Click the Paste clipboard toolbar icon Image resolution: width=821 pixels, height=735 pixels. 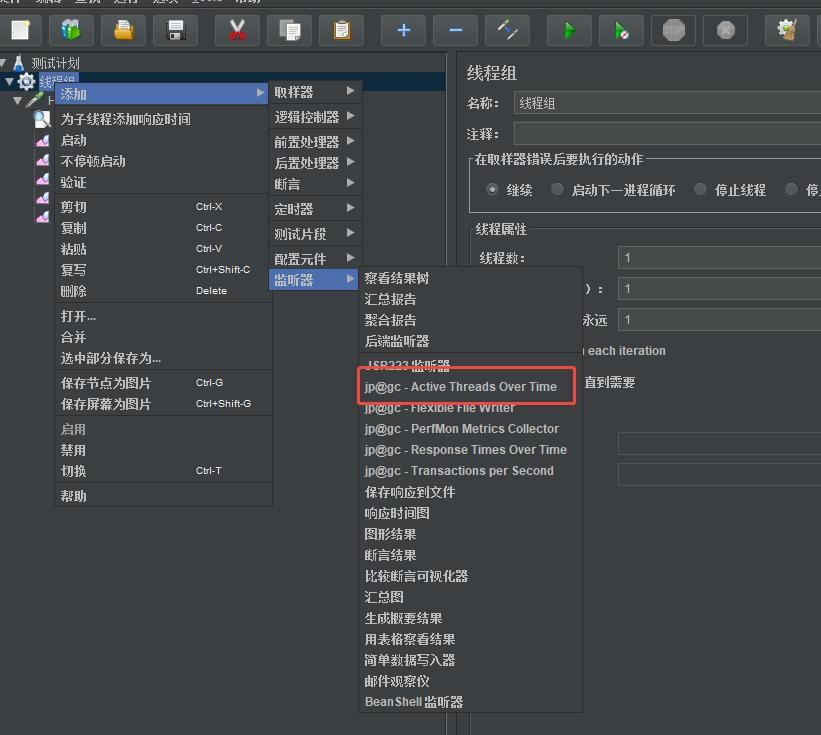pos(340,30)
